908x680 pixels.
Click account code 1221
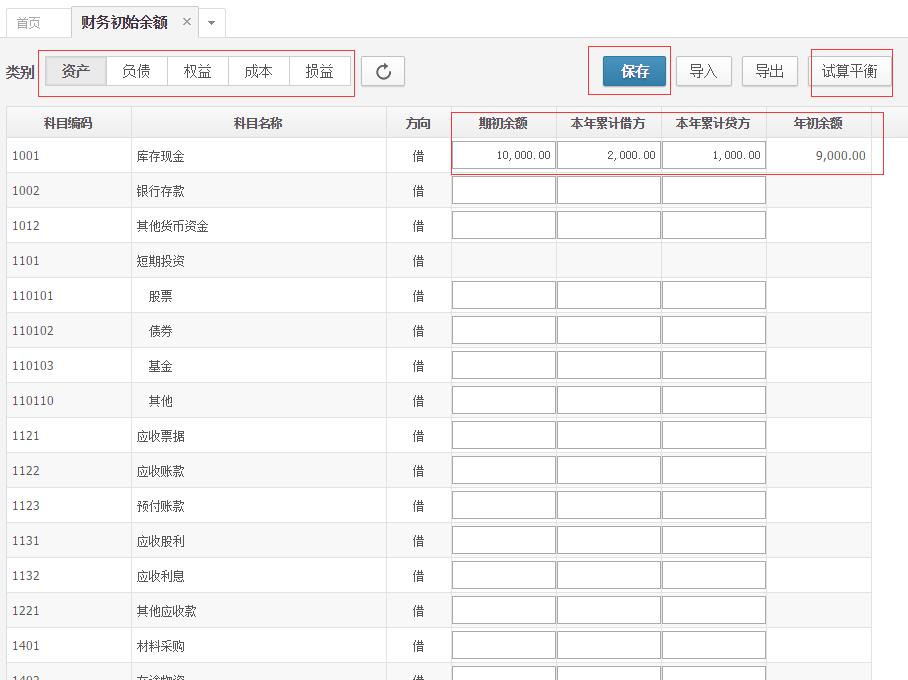coord(25,610)
